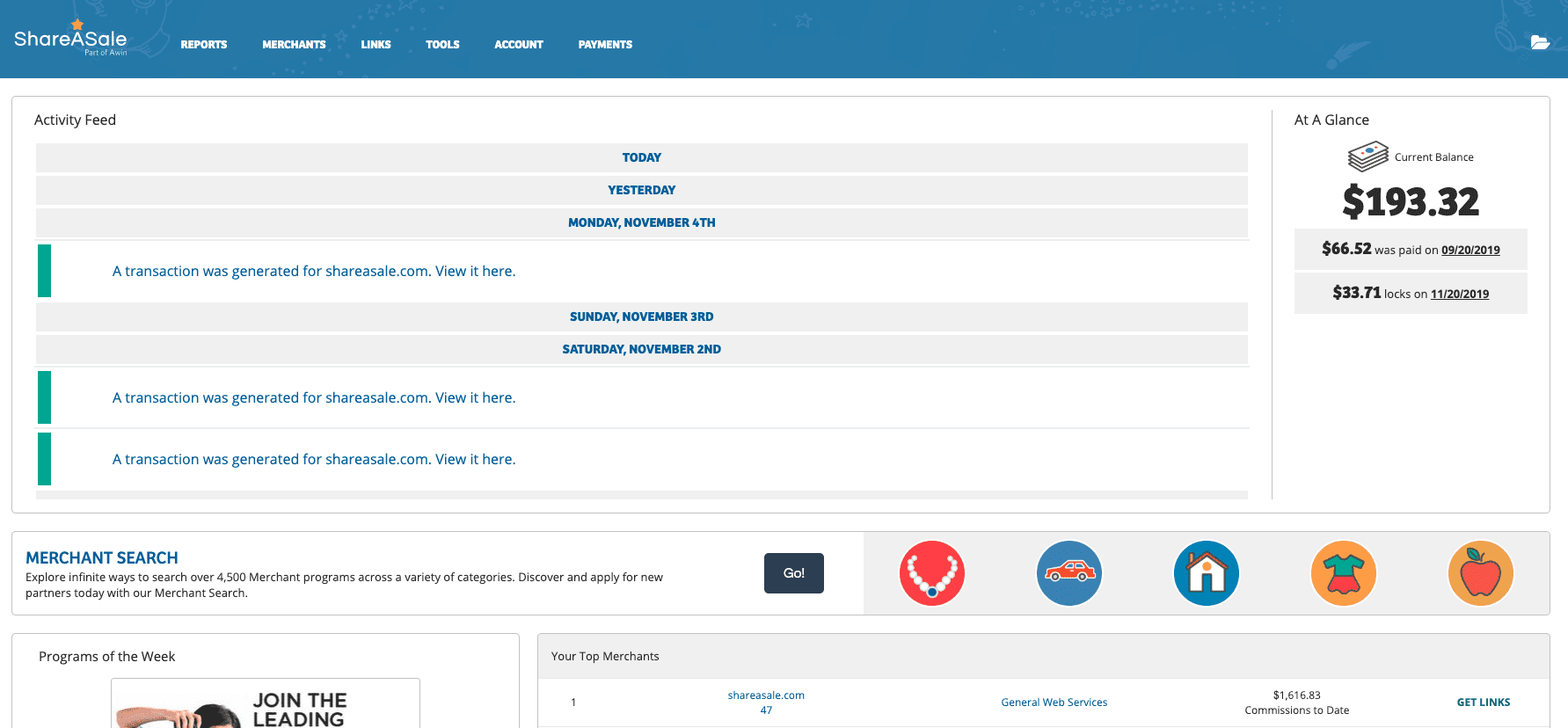Viewport: 1568px width, 728px height.
Task: Click the $1,616.83 commissions value
Action: coord(1297,695)
